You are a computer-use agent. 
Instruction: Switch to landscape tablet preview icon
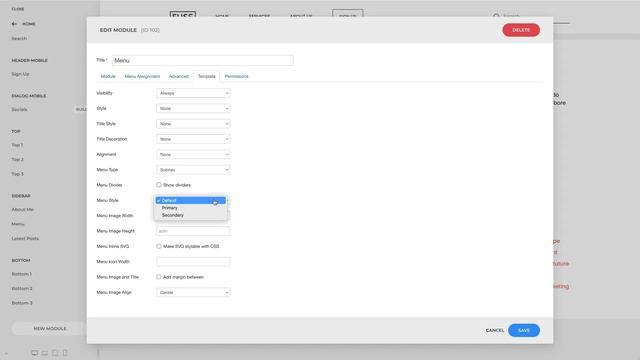point(45,353)
